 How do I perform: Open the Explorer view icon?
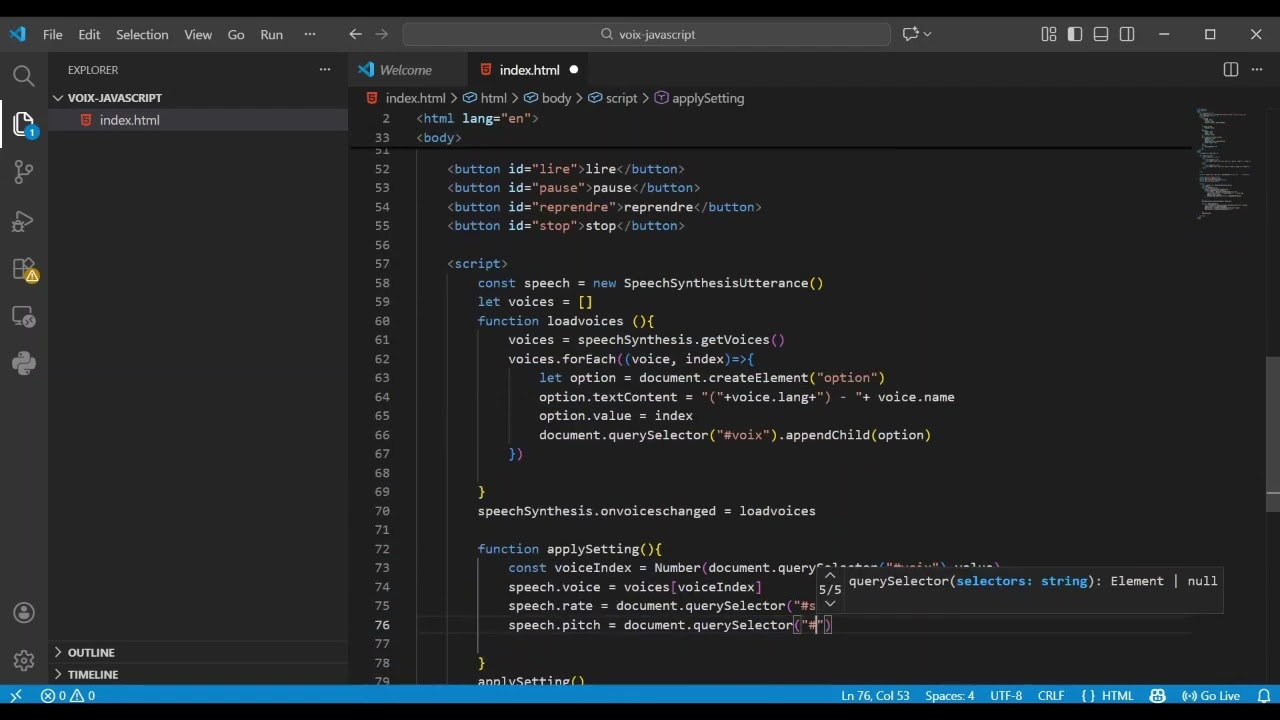pos(24,123)
